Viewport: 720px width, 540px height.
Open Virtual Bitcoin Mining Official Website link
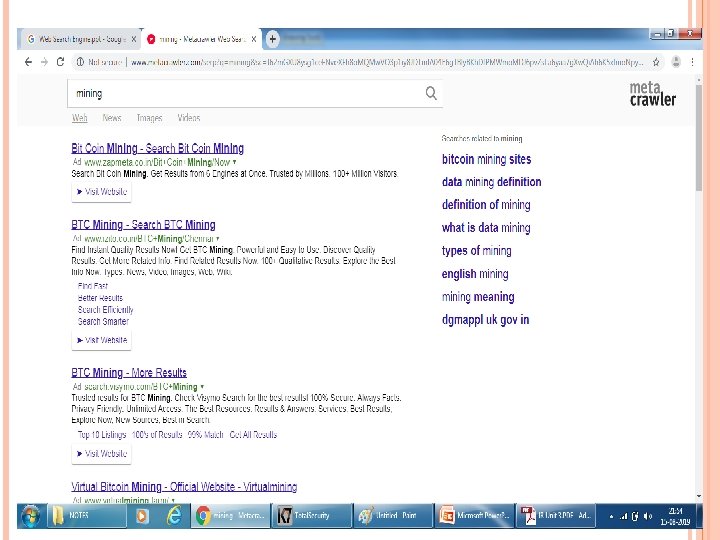[x=184, y=486]
